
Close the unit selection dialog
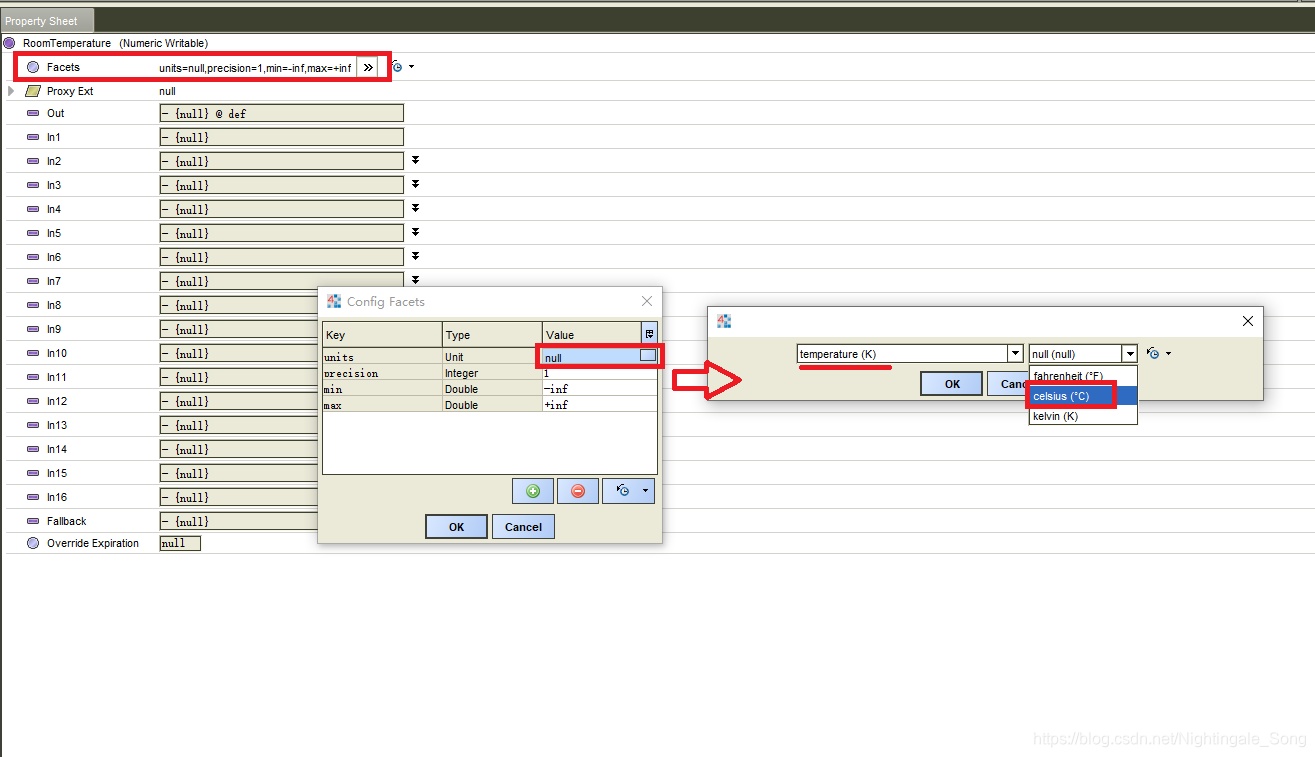click(1247, 321)
